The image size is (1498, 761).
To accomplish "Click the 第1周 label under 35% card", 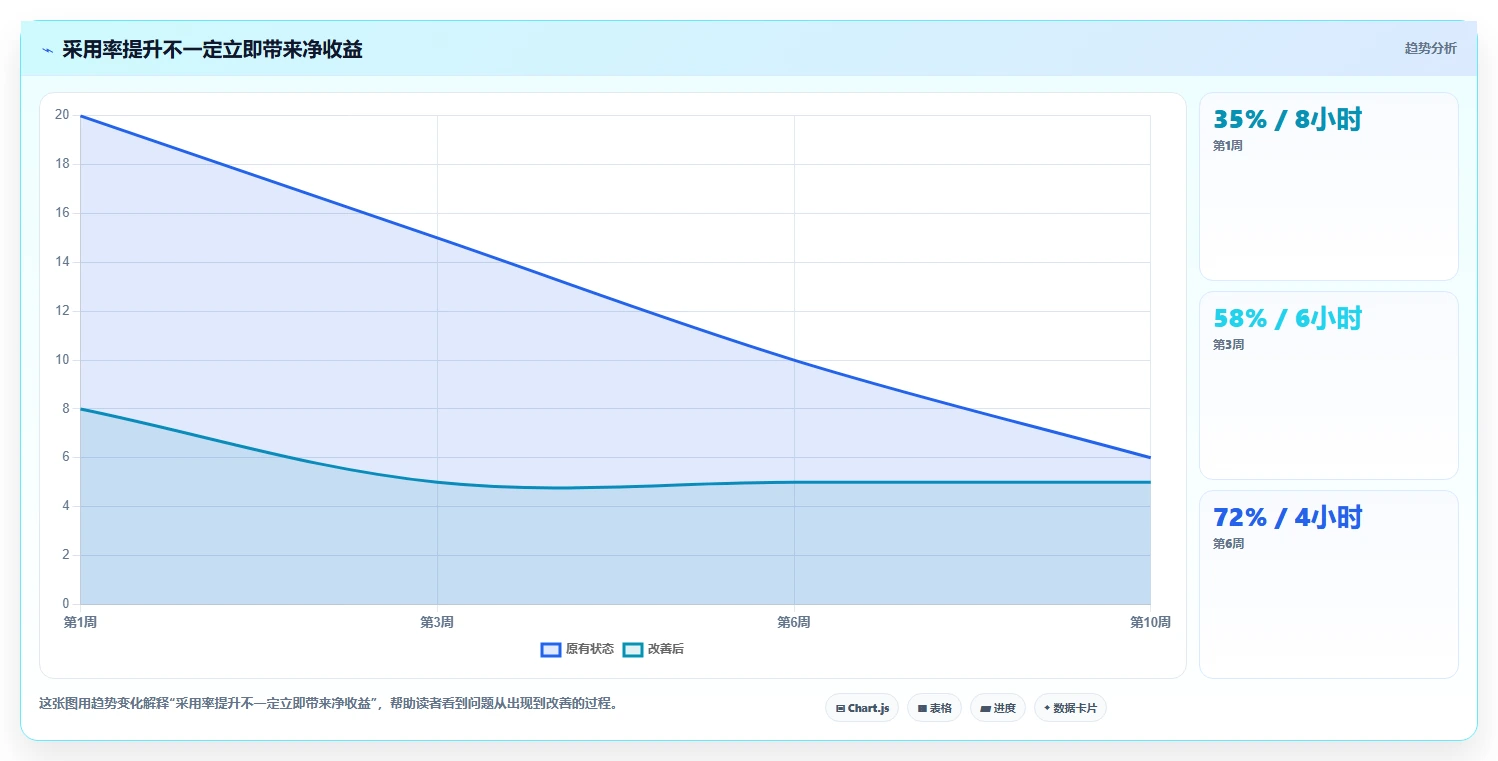I will point(1228,146).
